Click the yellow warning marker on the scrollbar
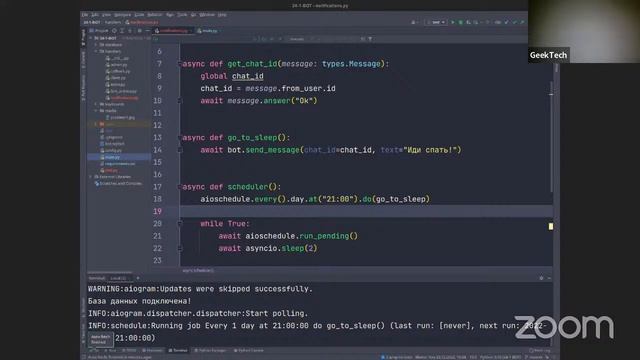 pos(551,226)
